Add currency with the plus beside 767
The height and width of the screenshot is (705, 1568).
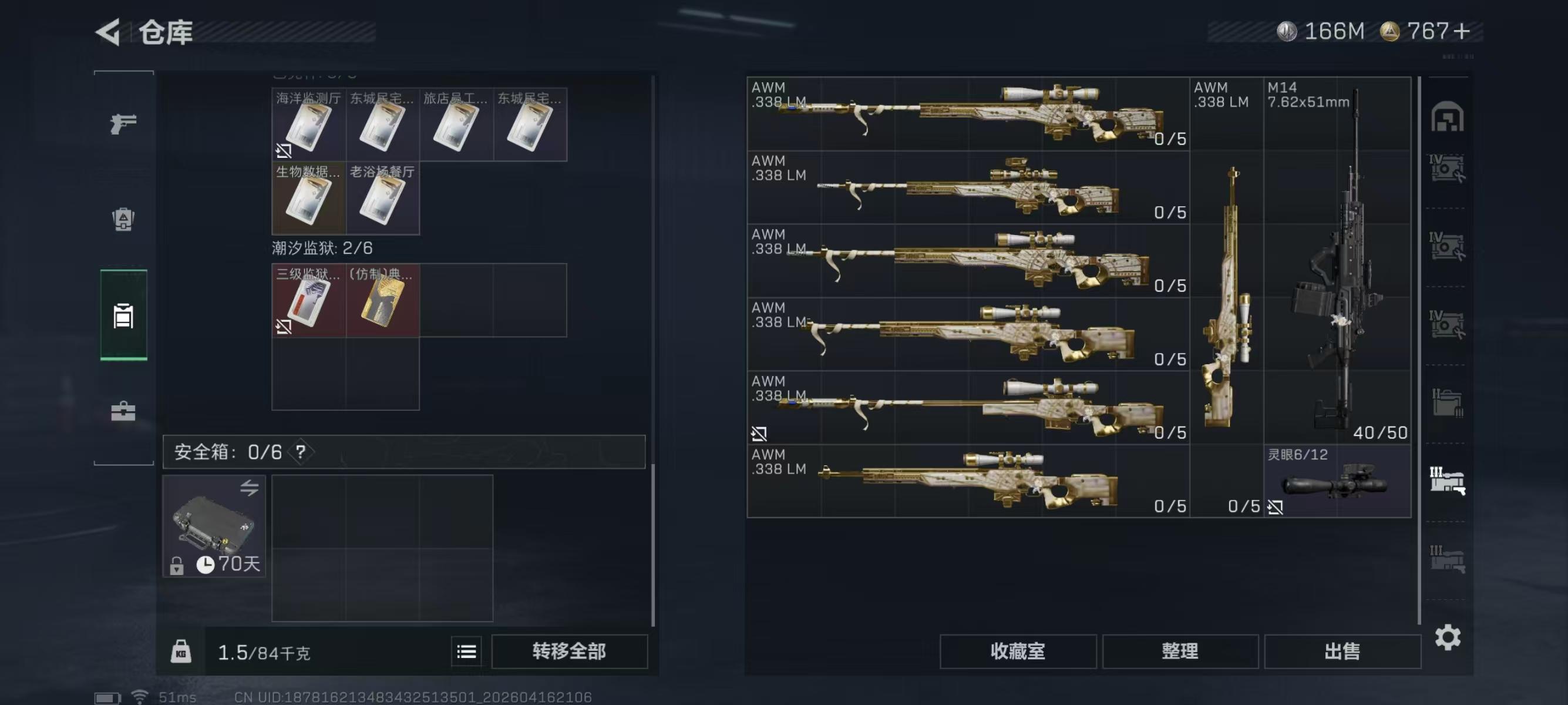pos(1461,31)
